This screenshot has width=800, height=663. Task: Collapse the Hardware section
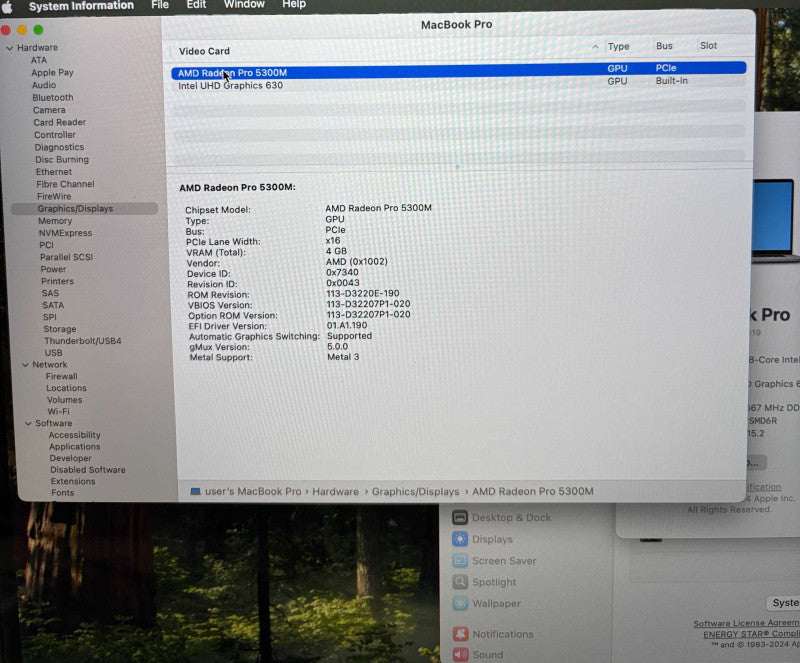click(x=10, y=48)
